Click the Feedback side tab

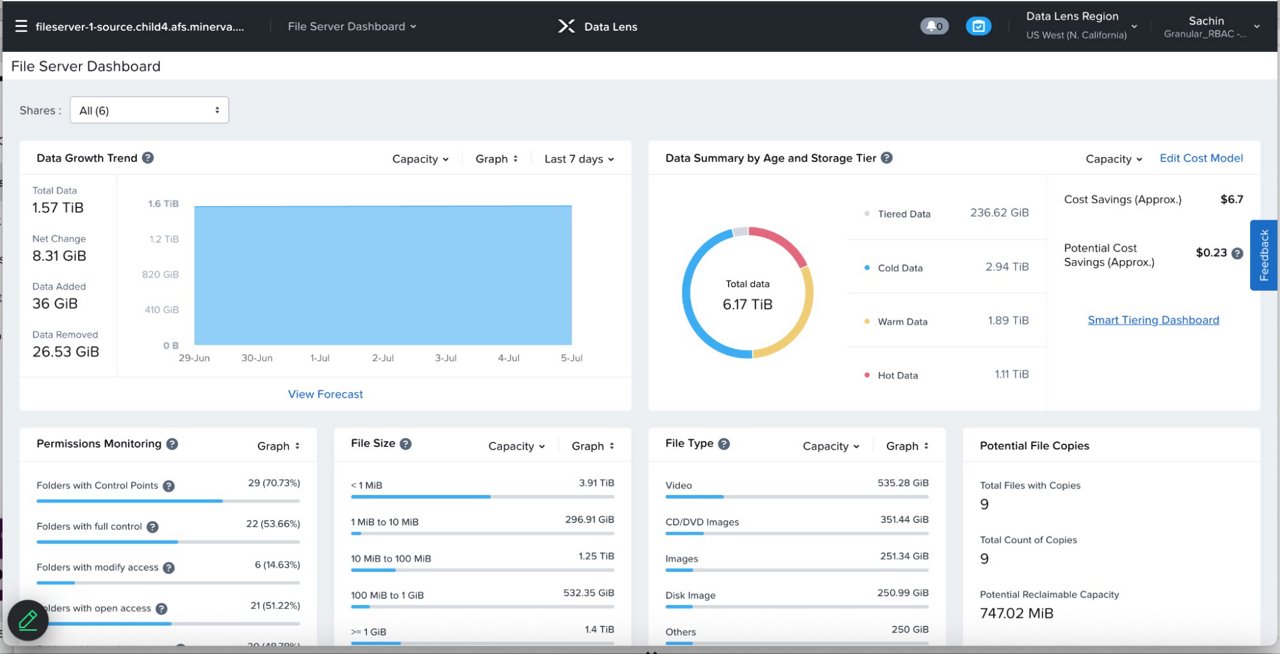click(x=1264, y=255)
